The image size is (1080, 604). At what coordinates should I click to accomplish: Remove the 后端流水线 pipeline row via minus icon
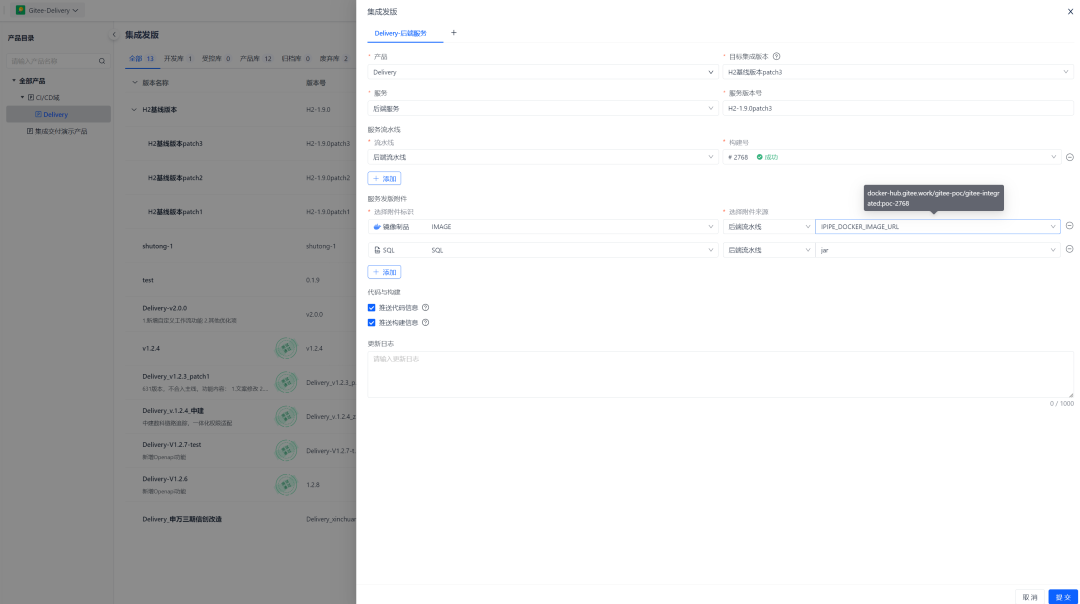(x=1069, y=157)
